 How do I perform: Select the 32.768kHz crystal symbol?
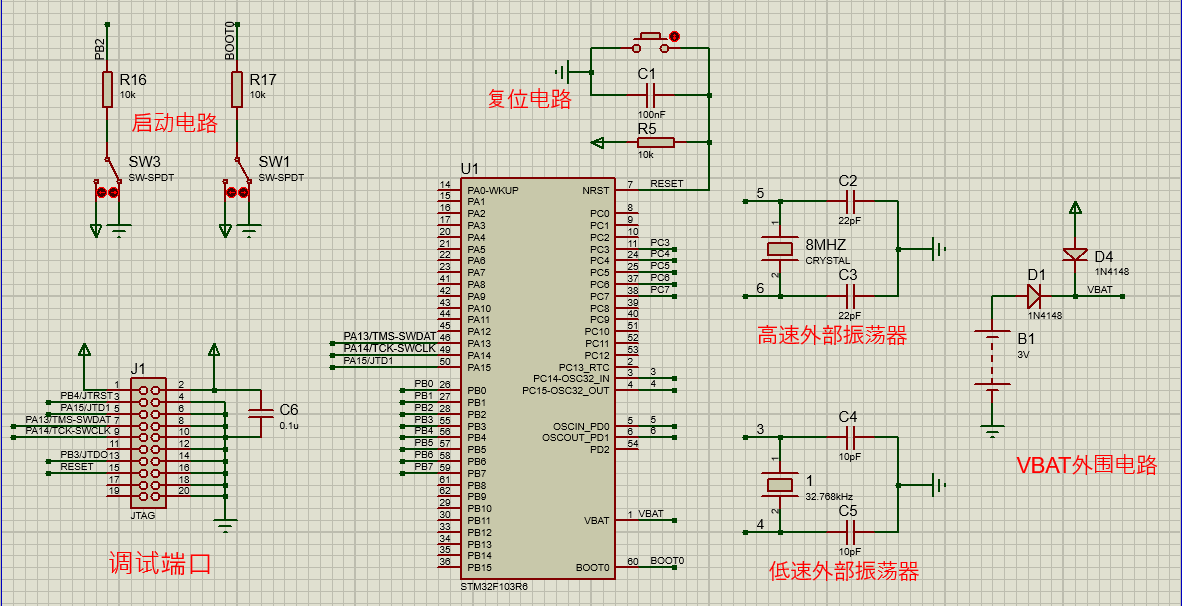780,485
